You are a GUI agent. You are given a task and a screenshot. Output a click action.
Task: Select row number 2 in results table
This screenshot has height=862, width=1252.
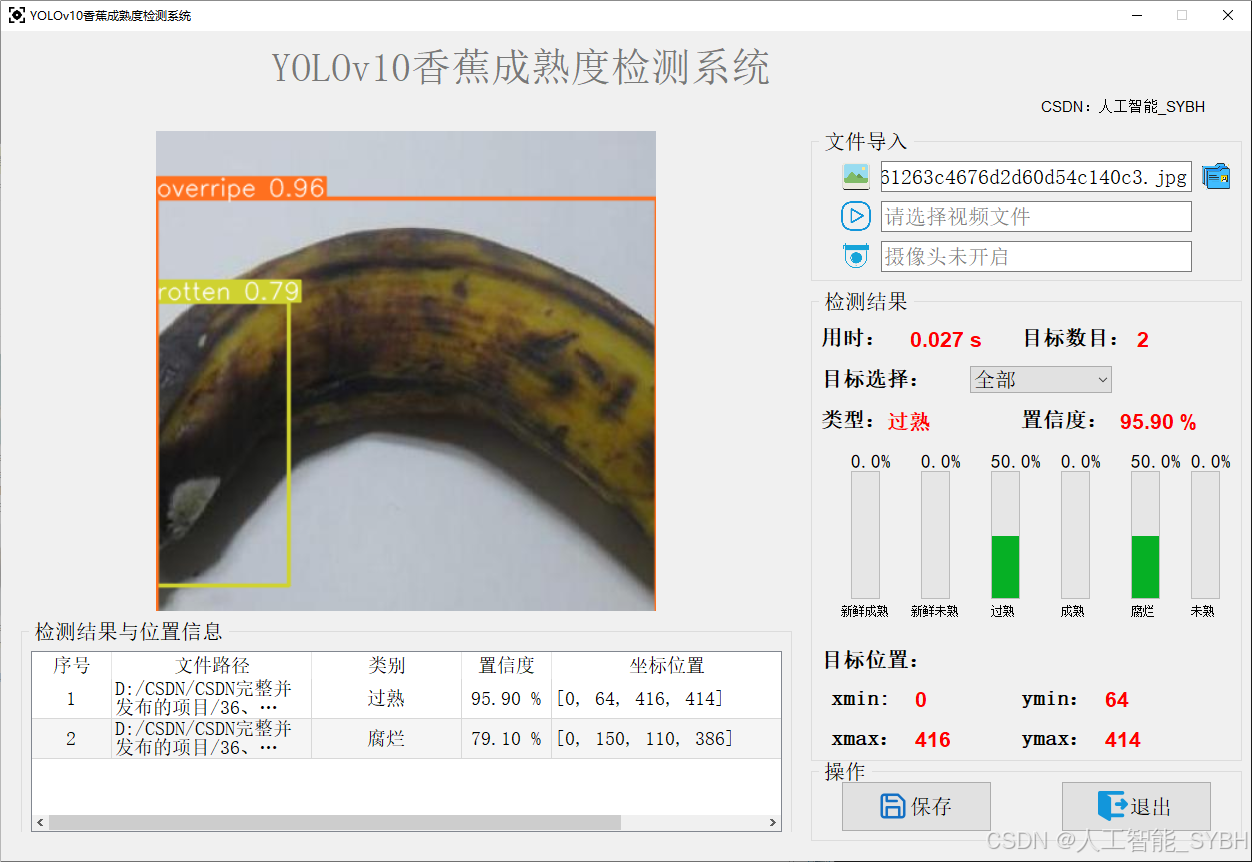point(72,738)
